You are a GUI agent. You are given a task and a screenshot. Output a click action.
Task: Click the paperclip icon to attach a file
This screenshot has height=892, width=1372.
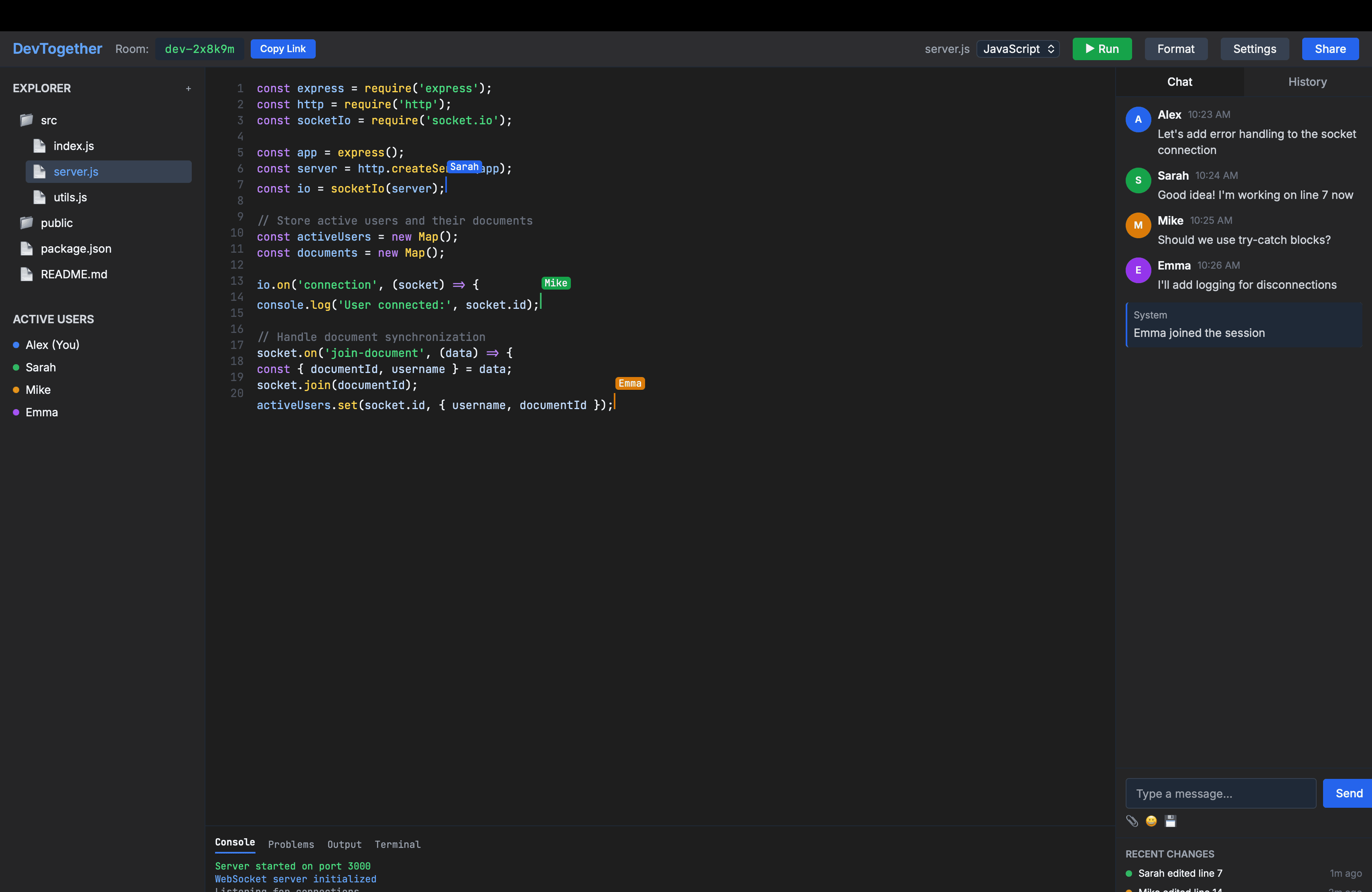click(x=1132, y=821)
